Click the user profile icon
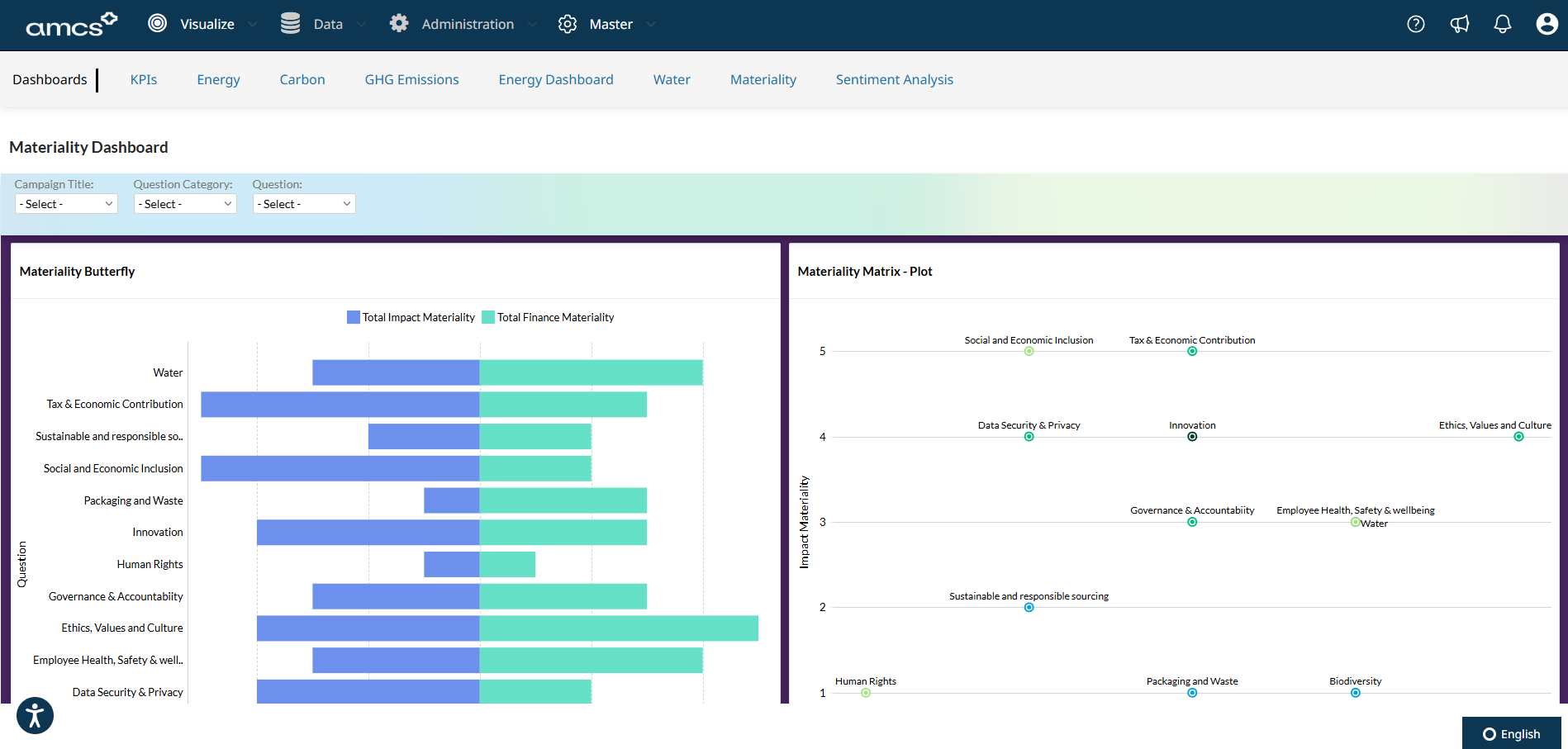The image size is (1568, 749). 1547,24
